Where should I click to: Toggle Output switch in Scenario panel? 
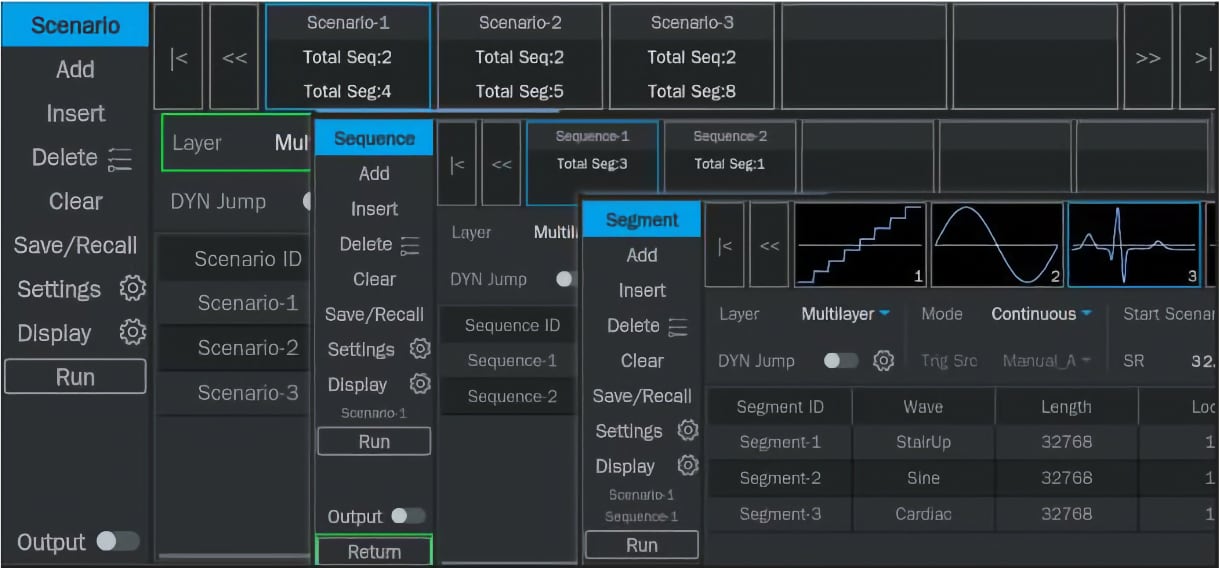(118, 542)
